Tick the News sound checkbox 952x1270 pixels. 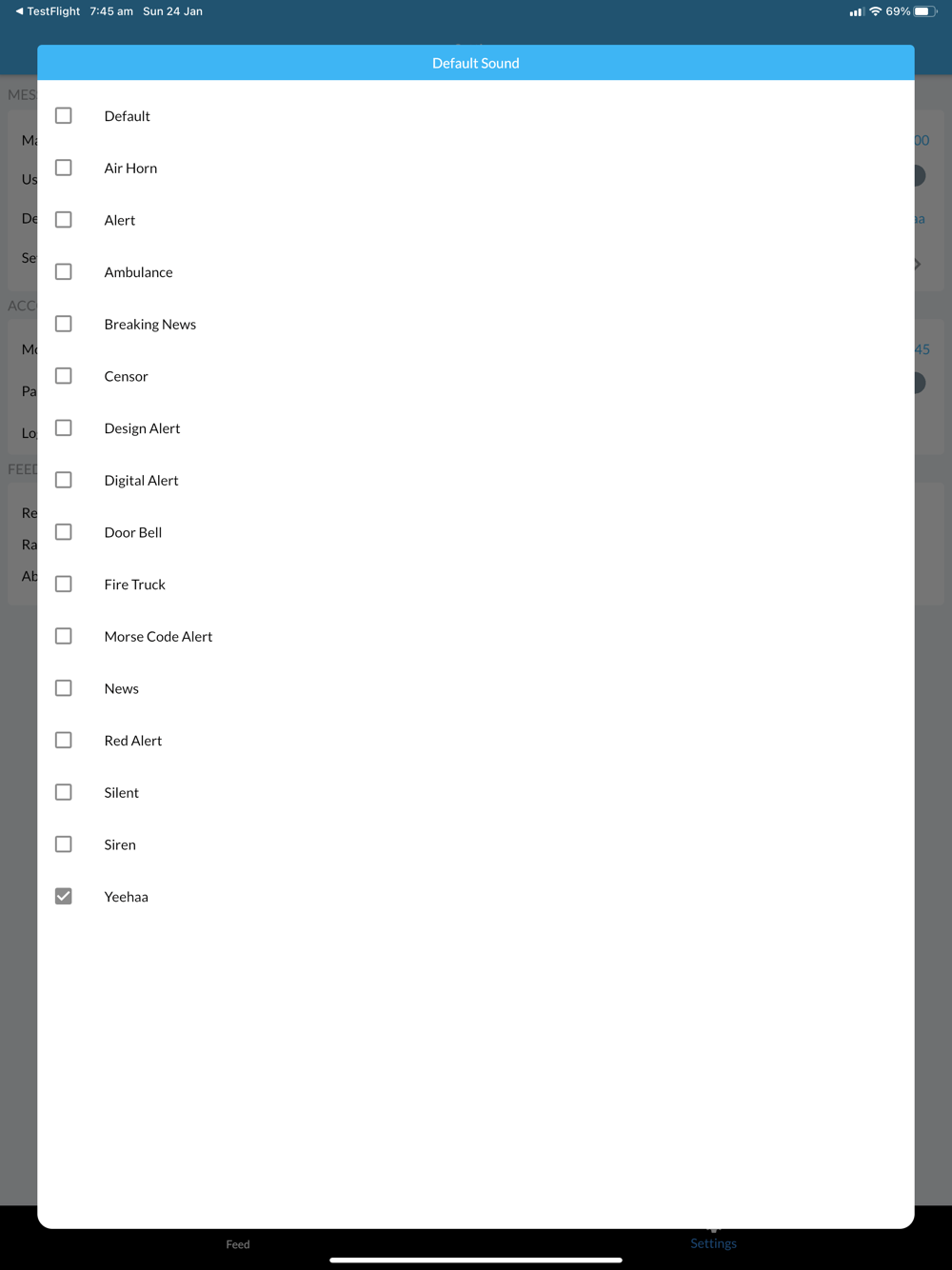click(x=64, y=688)
